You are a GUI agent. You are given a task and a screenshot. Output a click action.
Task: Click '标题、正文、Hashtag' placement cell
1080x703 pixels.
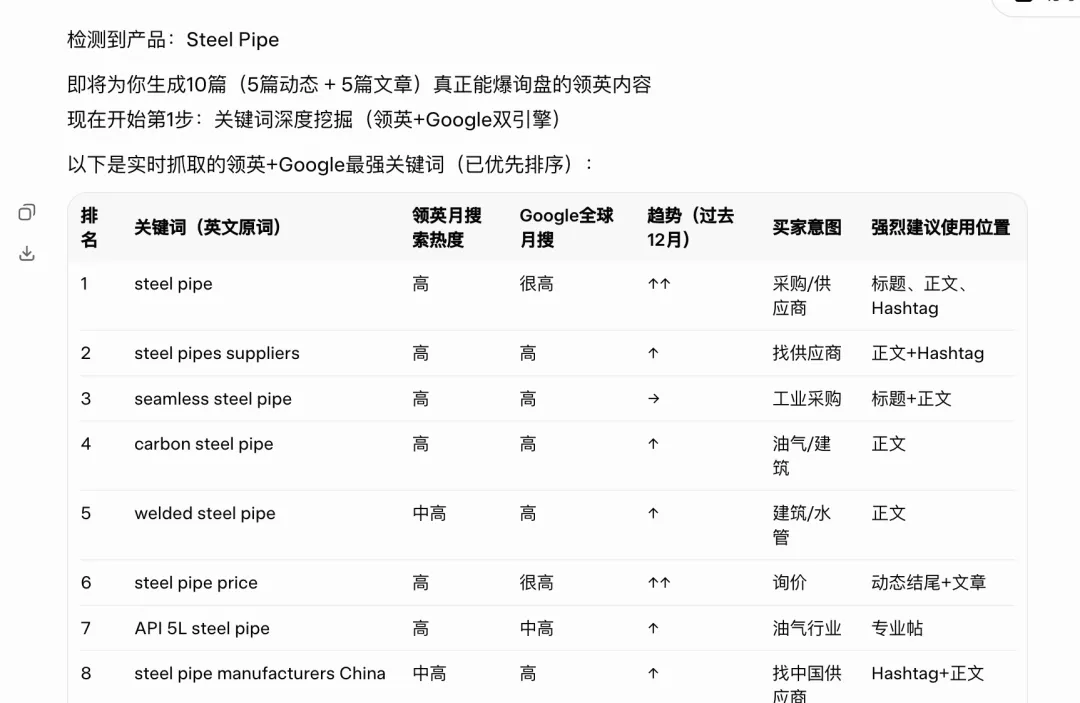(922, 296)
